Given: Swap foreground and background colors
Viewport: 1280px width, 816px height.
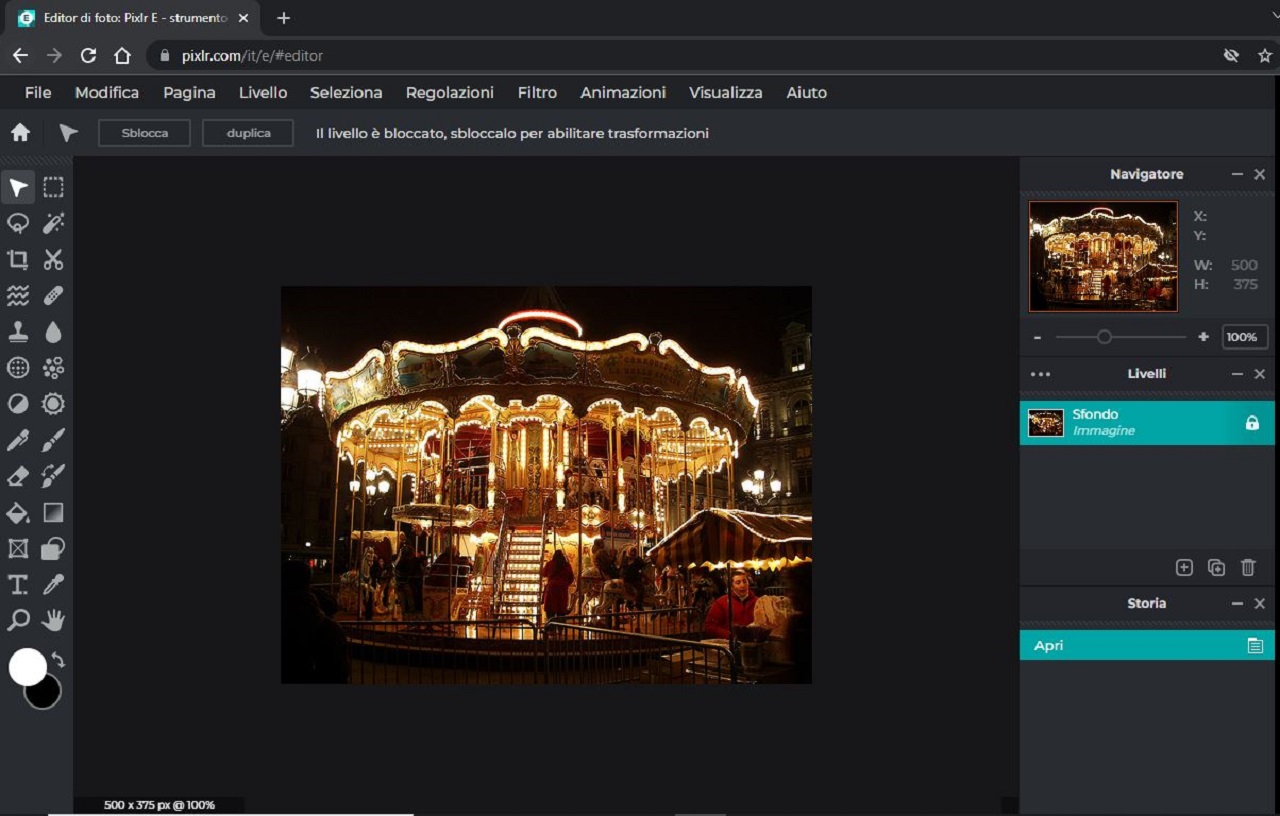Looking at the screenshot, I should tap(58, 660).
